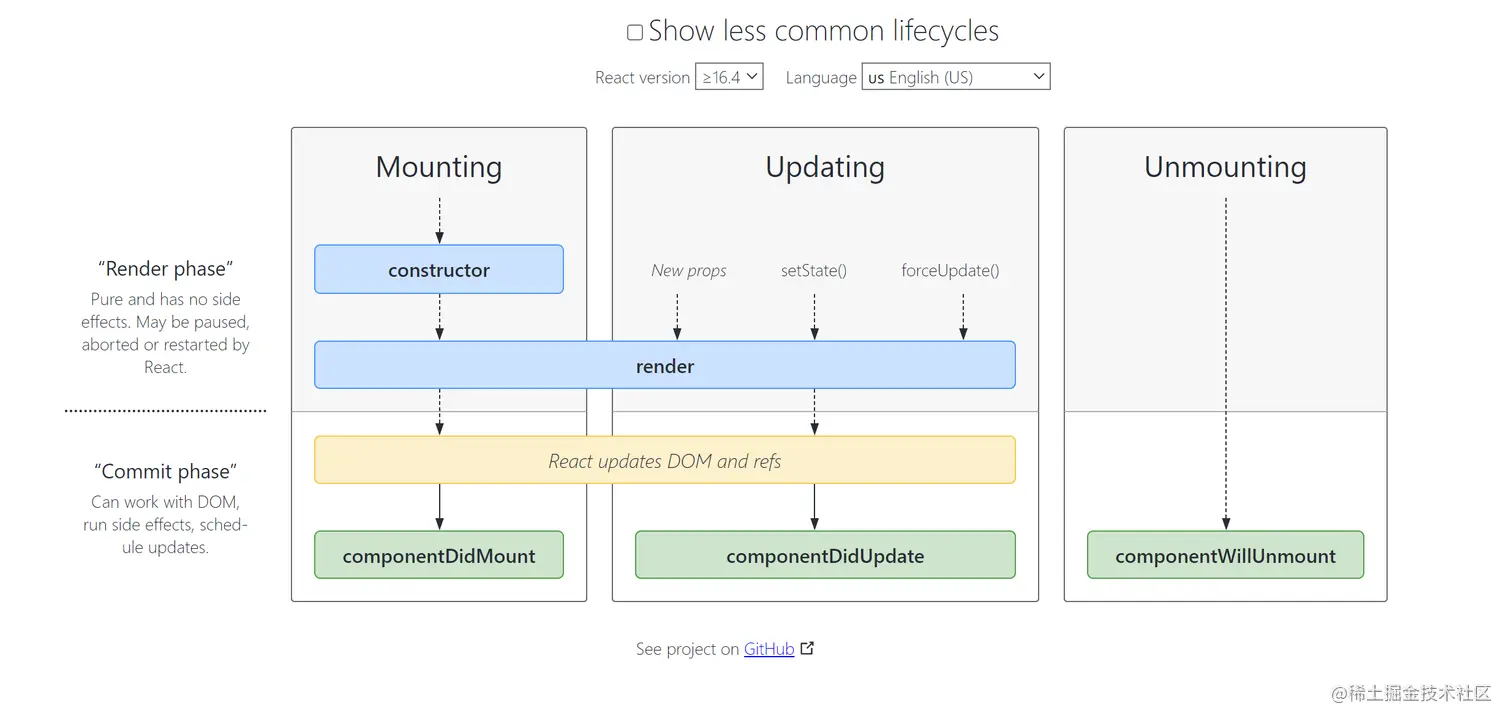
Task: Click the componentDidMount box
Action: 439,555
